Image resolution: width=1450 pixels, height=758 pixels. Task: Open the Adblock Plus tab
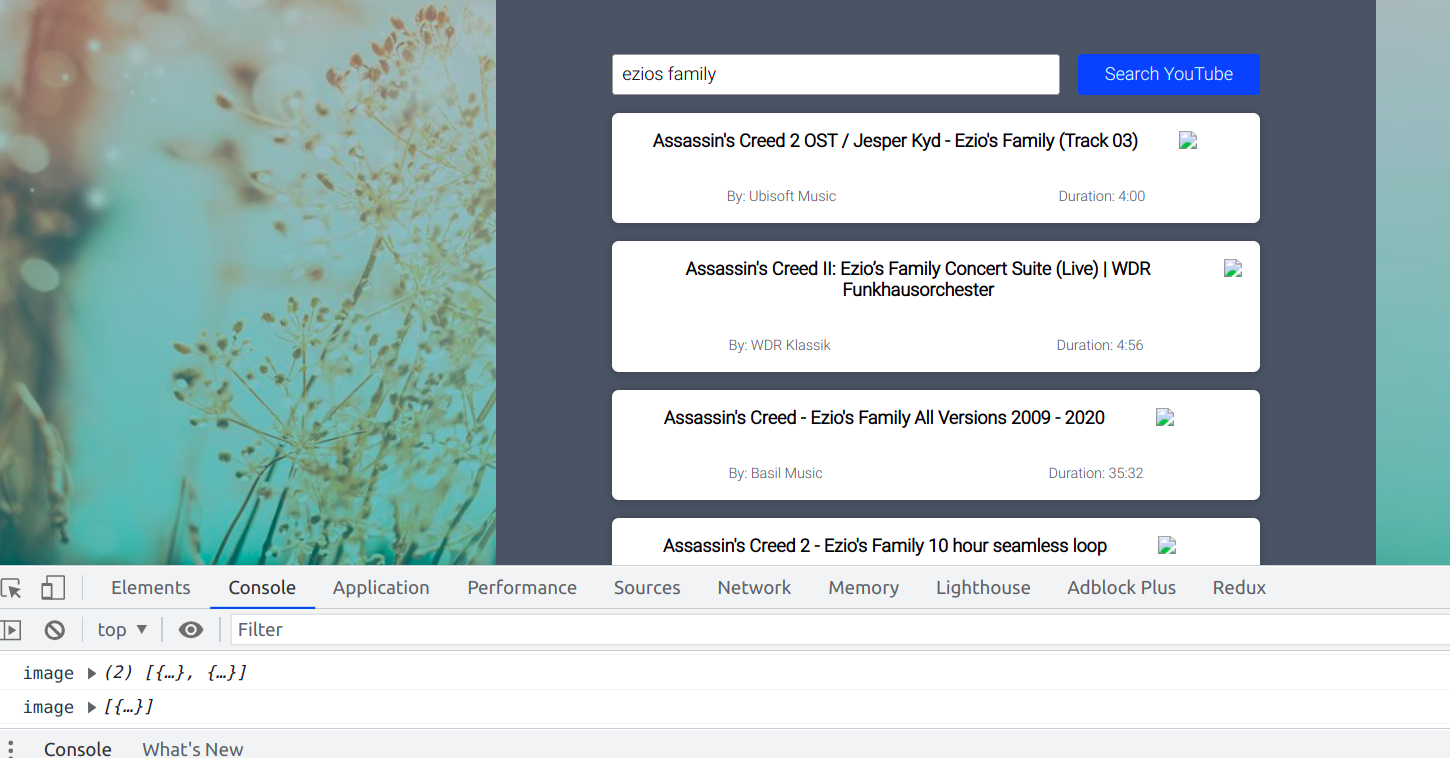point(1121,588)
